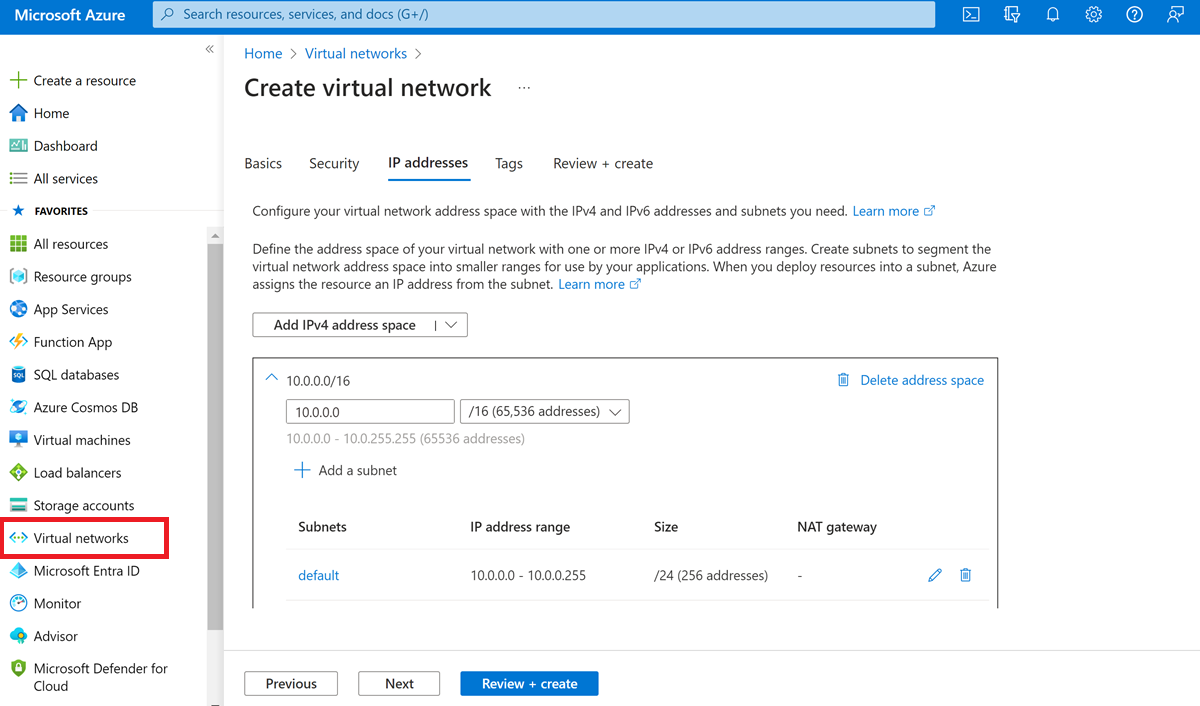Collapse the left sidebar with the chevron
The height and width of the screenshot is (706, 1200).
[209, 48]
